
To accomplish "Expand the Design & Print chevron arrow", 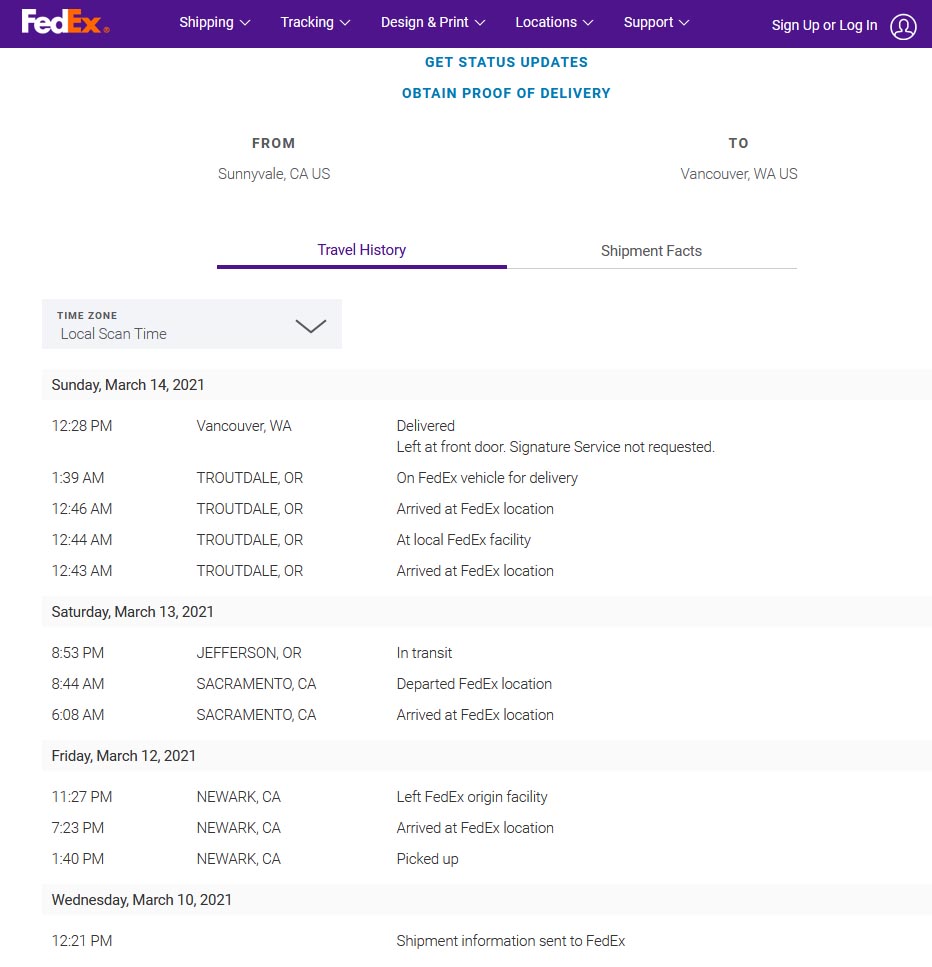I will 480,23.
